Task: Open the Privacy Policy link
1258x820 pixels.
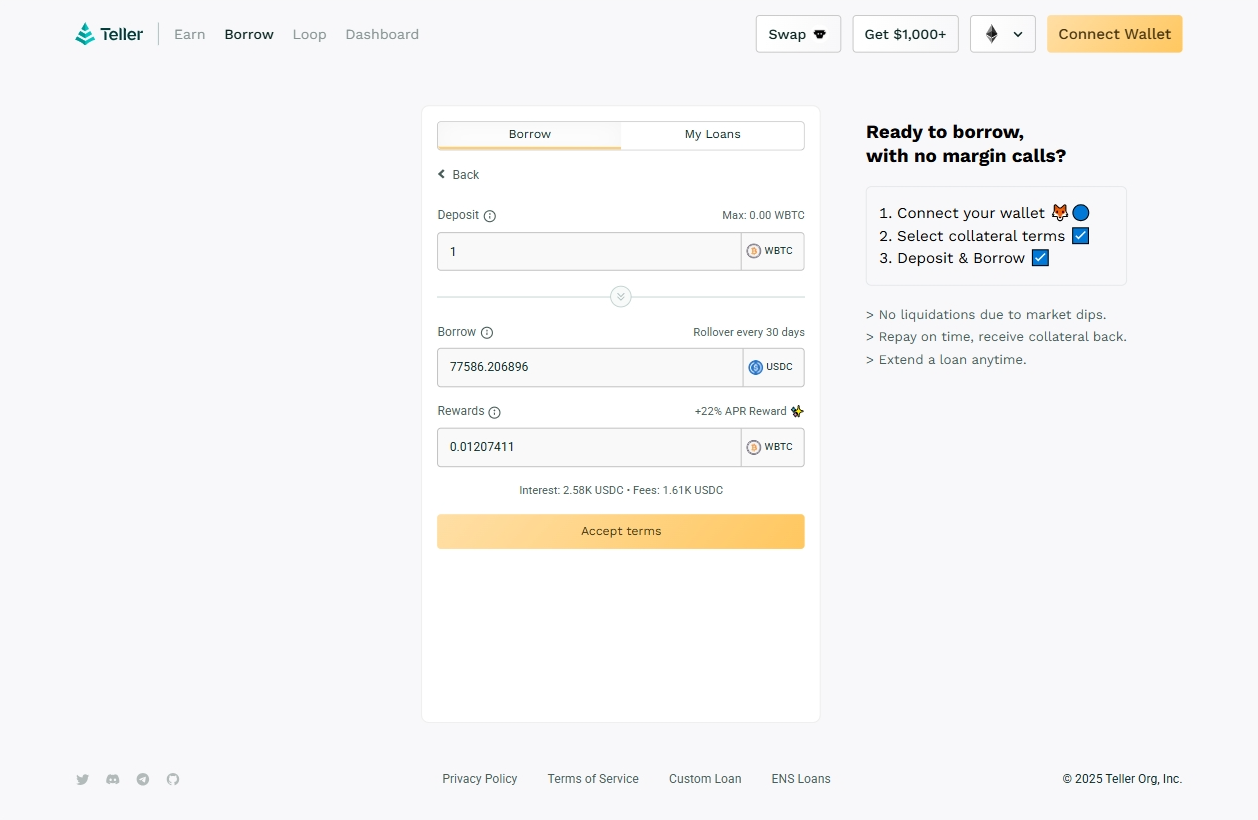Action: pos(480,779)
